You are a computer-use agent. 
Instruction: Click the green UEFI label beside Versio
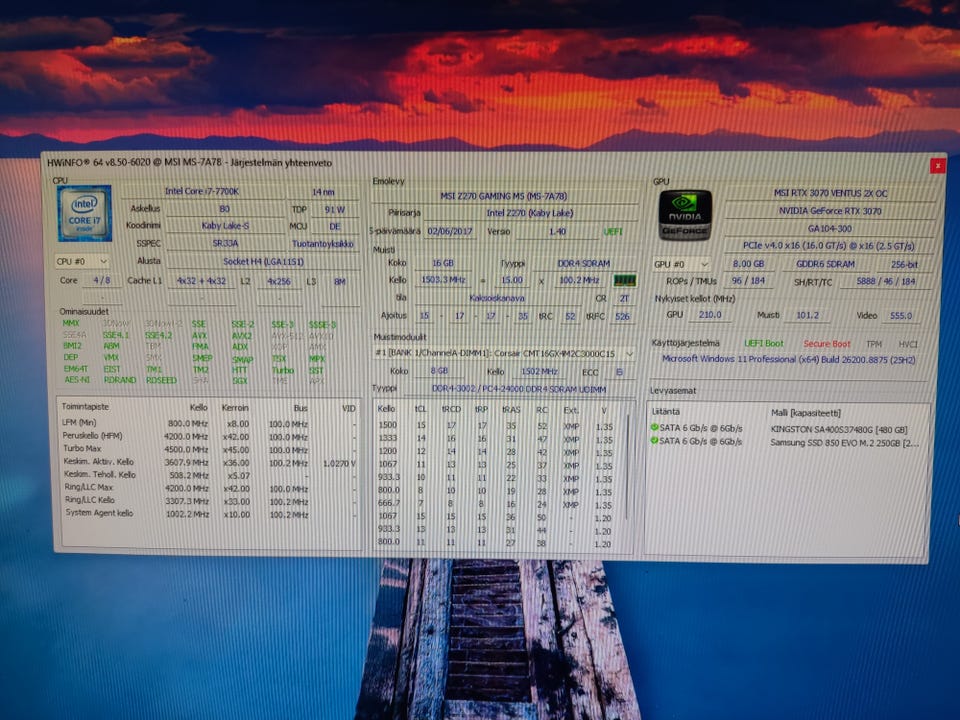(612, 231)
